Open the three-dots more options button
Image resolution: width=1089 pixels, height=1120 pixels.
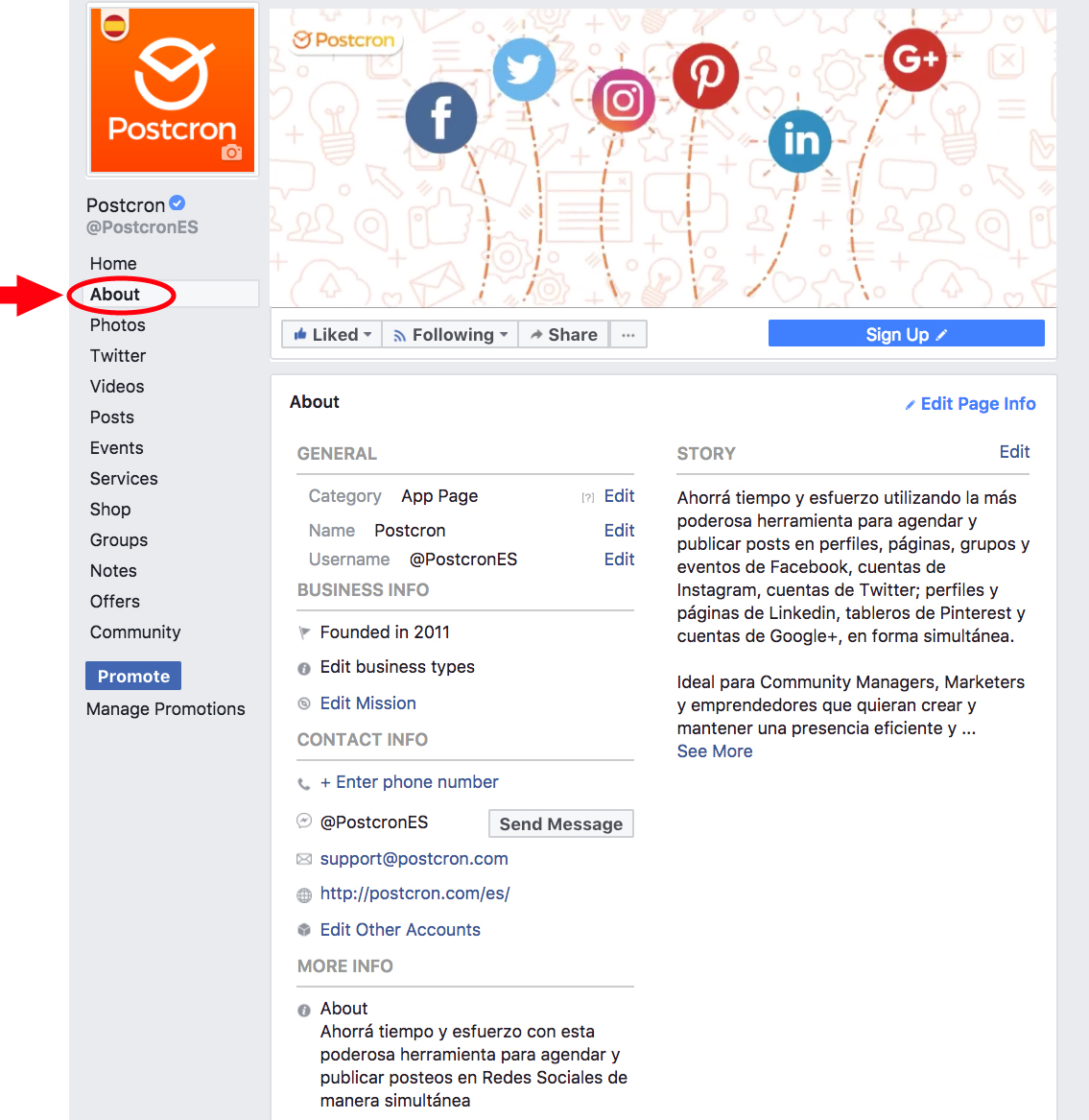click(627, 334)
